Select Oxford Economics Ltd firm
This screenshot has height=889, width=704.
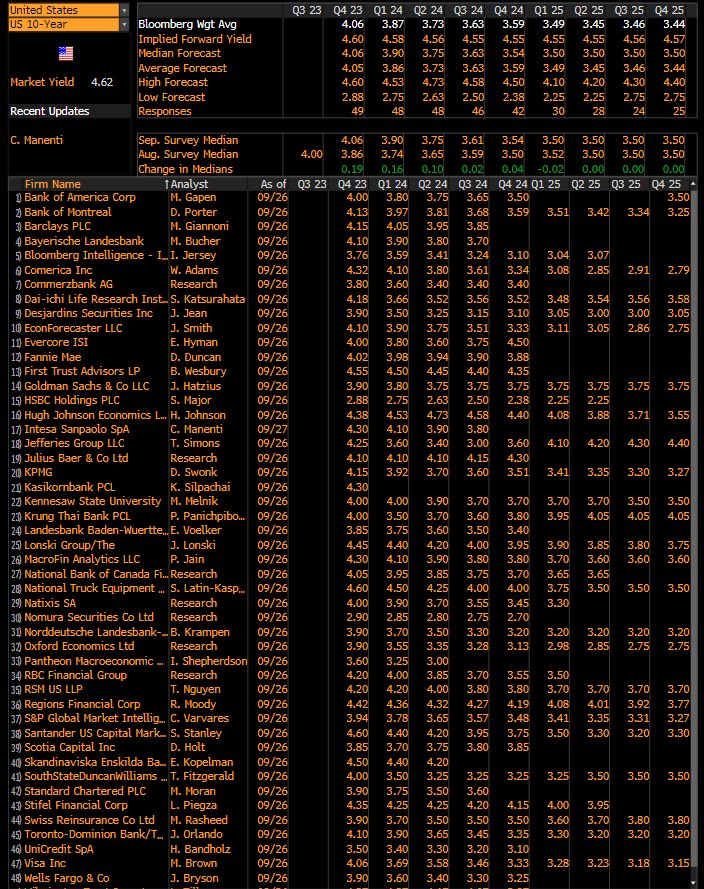[x=79, y=646]
